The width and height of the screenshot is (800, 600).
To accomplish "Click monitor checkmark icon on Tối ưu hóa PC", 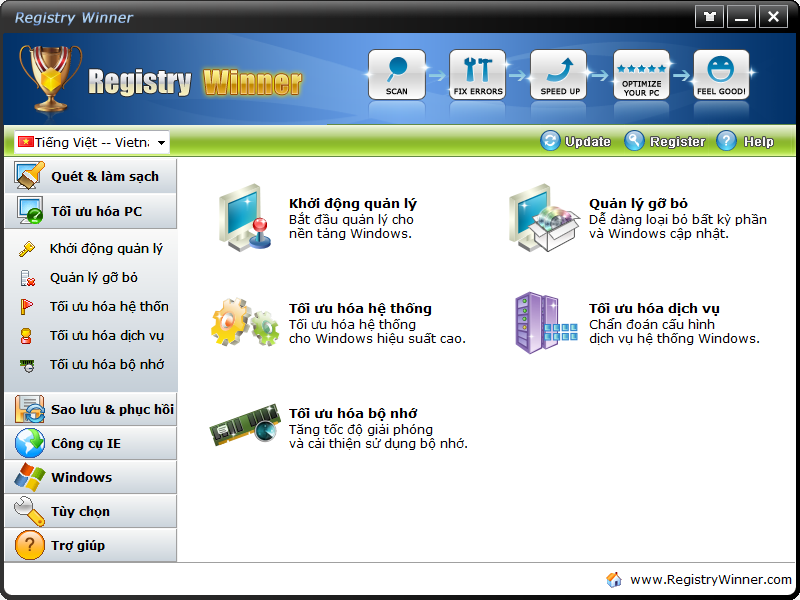I will tap(30, 210).
